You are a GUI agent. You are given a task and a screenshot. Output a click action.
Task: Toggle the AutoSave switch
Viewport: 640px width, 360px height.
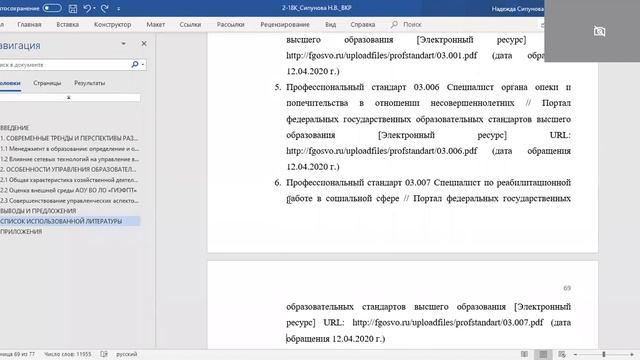pos(52,8)
